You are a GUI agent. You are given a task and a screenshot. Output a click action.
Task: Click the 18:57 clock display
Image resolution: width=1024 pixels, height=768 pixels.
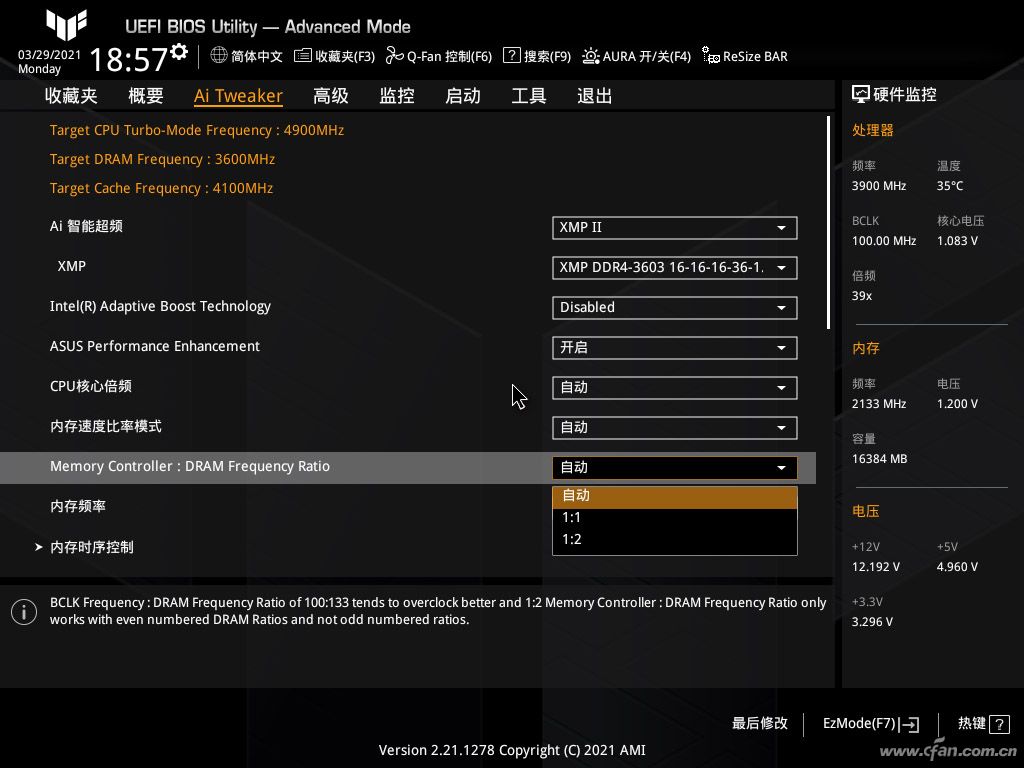(x=129, y=59)
